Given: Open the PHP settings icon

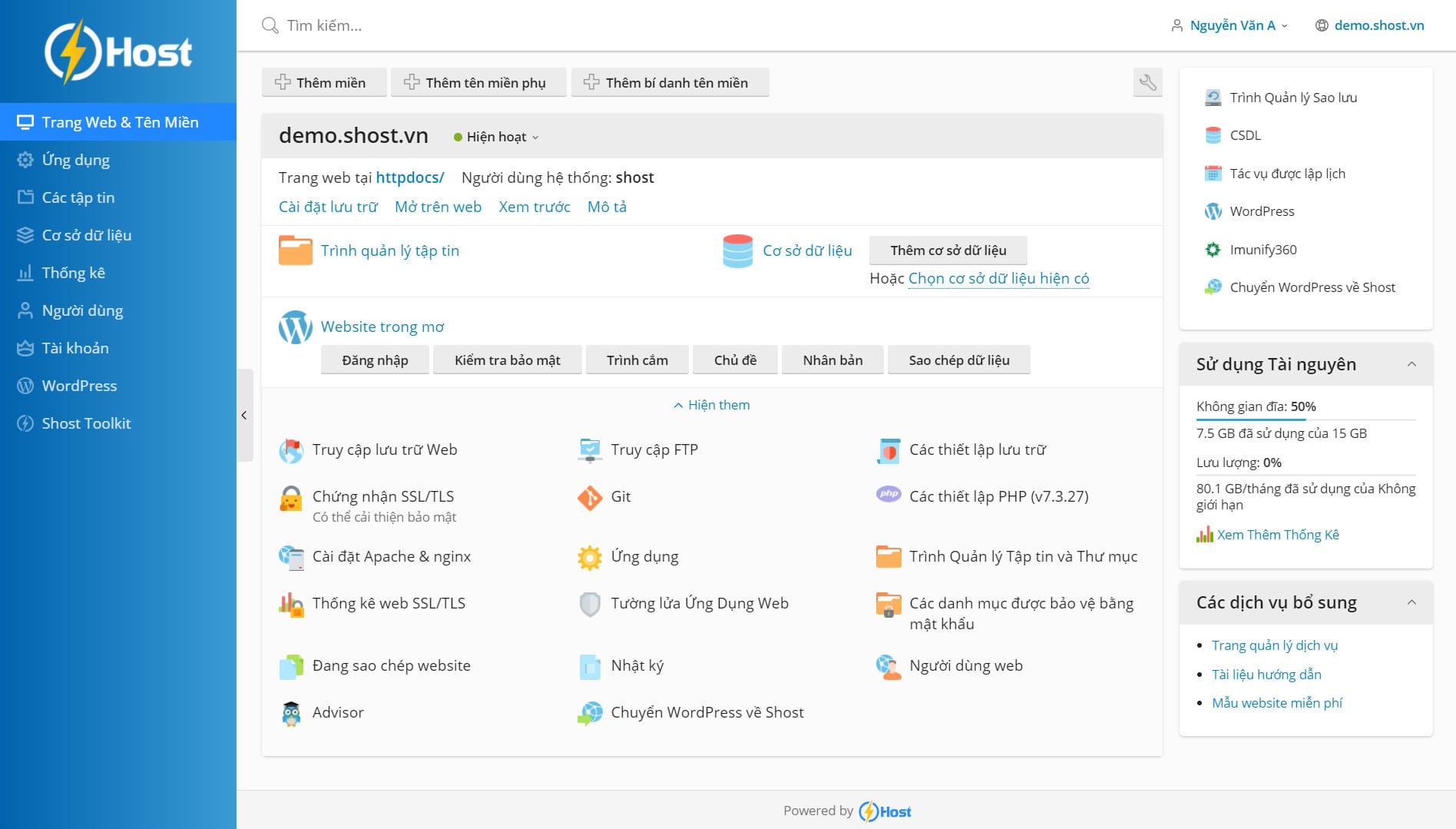Looking at the screenshot, I should click(x=888, y=494).
